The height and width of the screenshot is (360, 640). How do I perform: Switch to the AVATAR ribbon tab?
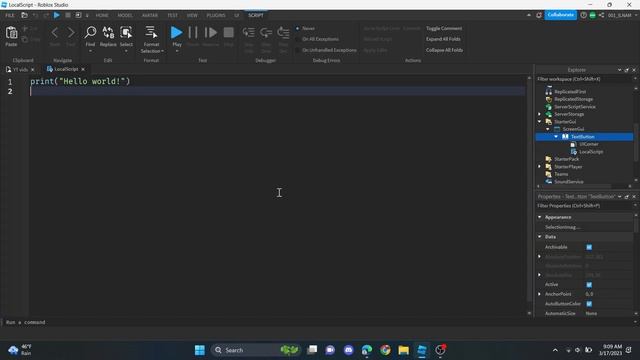click(150, 15)
